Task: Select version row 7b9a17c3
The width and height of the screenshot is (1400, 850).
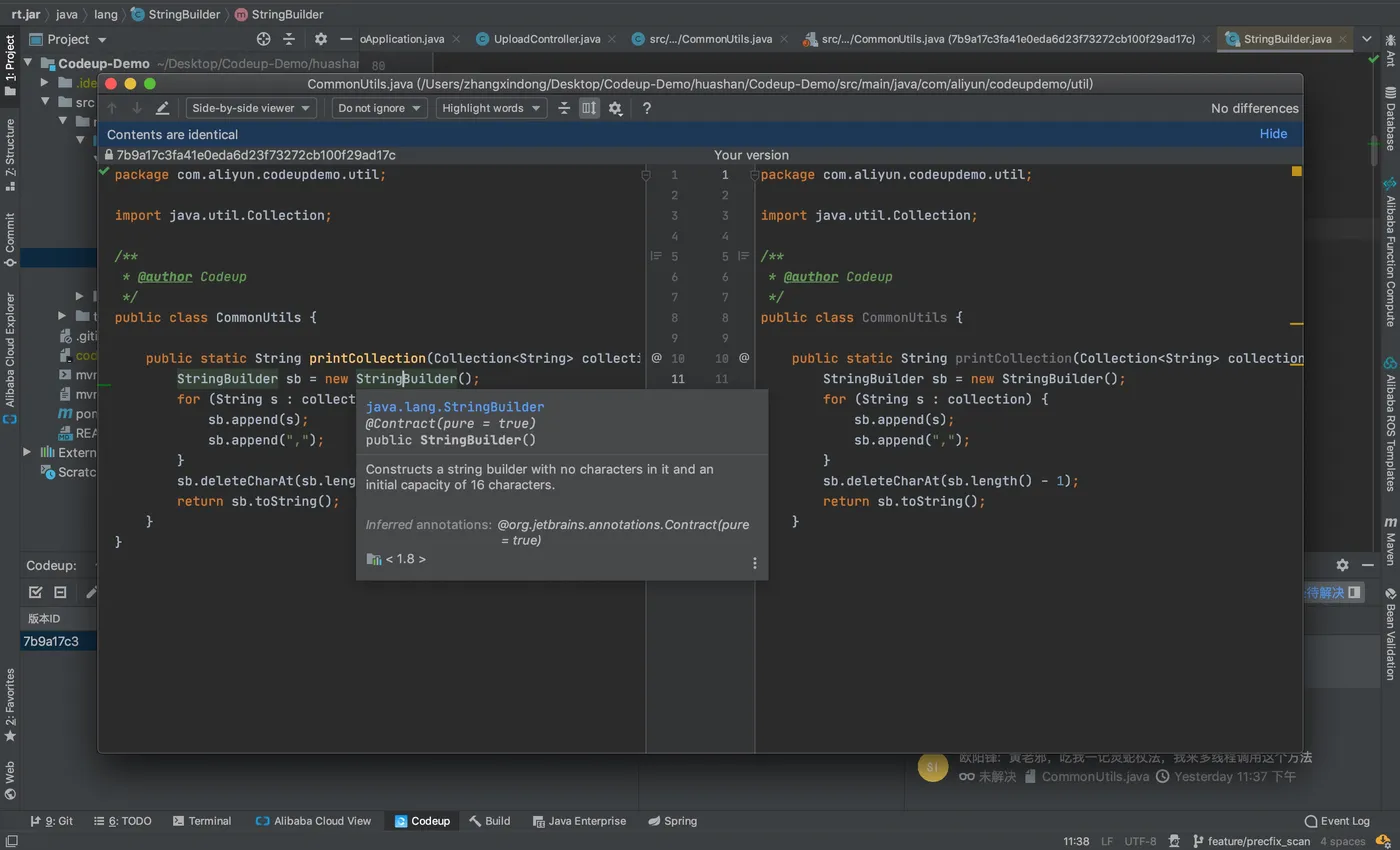Action: point(59,641)
